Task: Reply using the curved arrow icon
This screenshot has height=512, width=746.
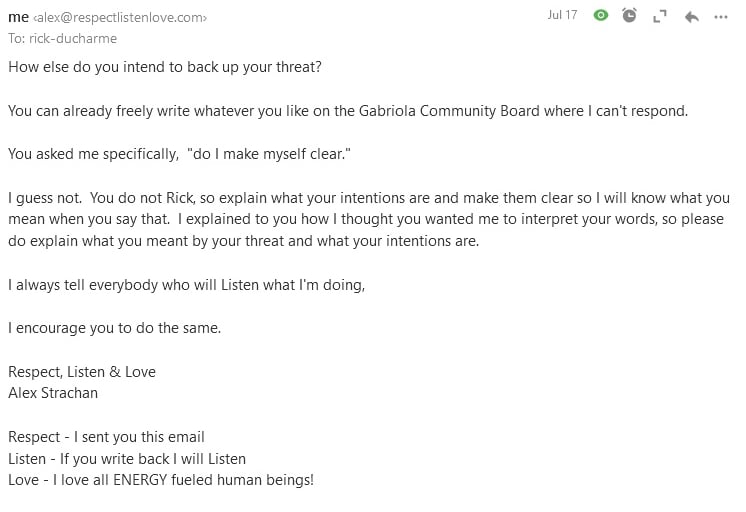Action: [x=692, y=17]
